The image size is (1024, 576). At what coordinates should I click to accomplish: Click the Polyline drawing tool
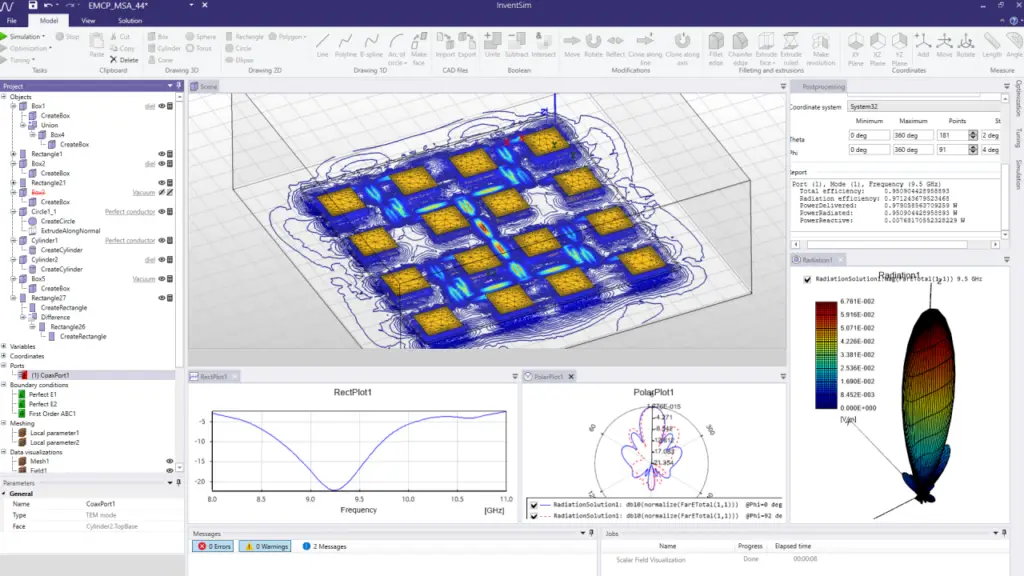tap(346, 46)
